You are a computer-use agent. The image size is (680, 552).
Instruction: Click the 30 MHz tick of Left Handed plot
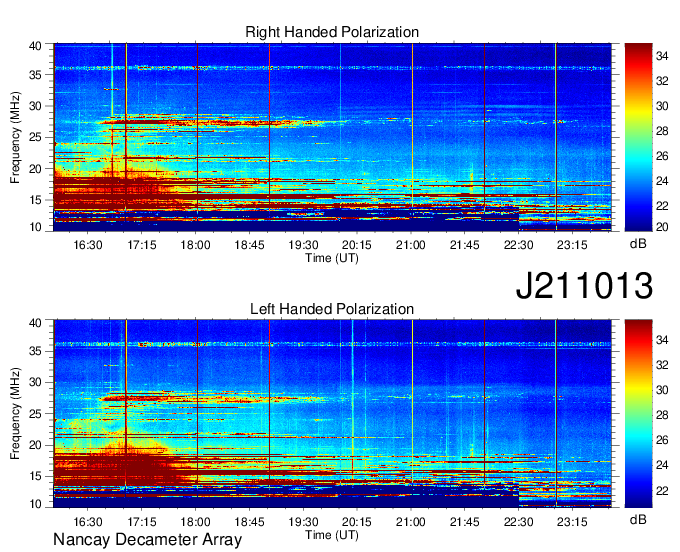(x=36, y=382)
